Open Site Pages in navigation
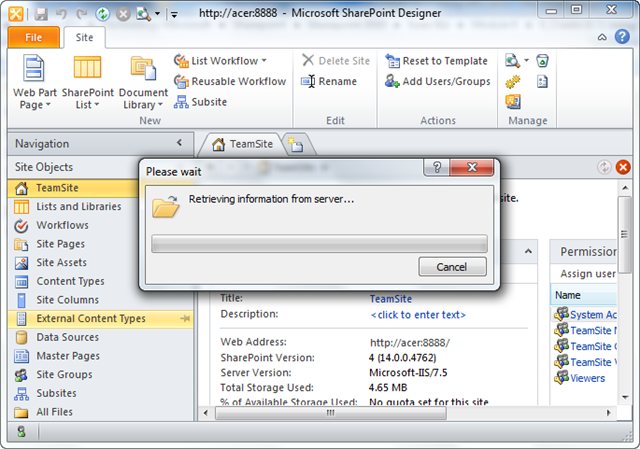 (73, 244)
